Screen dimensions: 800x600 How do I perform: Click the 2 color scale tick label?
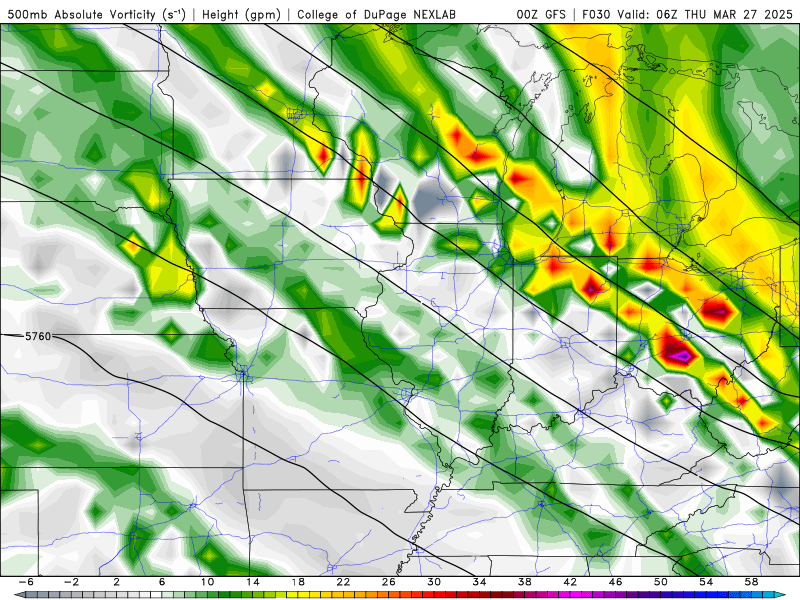pos(117,582)
